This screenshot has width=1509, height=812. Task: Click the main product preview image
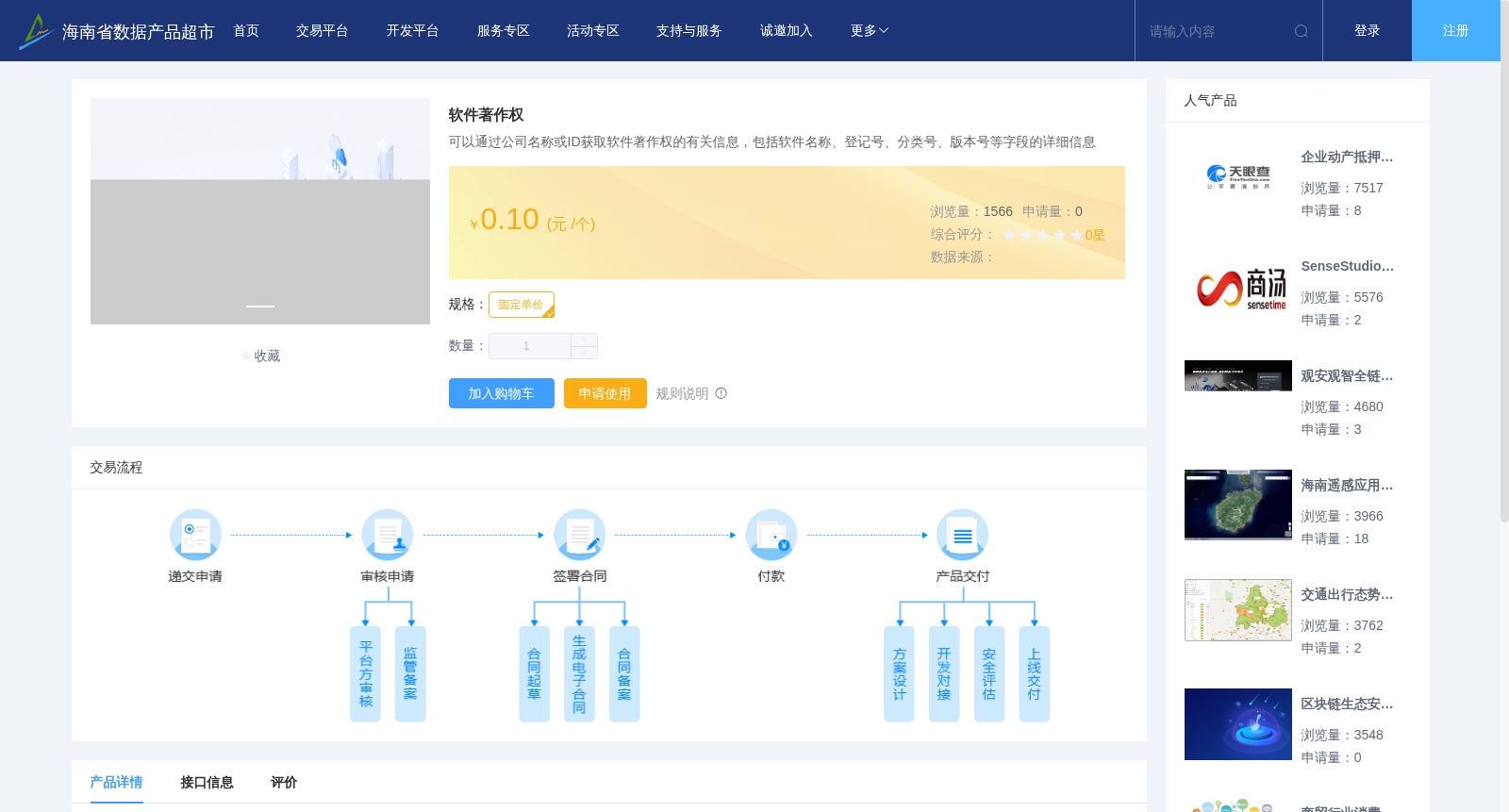click(260, 211)
